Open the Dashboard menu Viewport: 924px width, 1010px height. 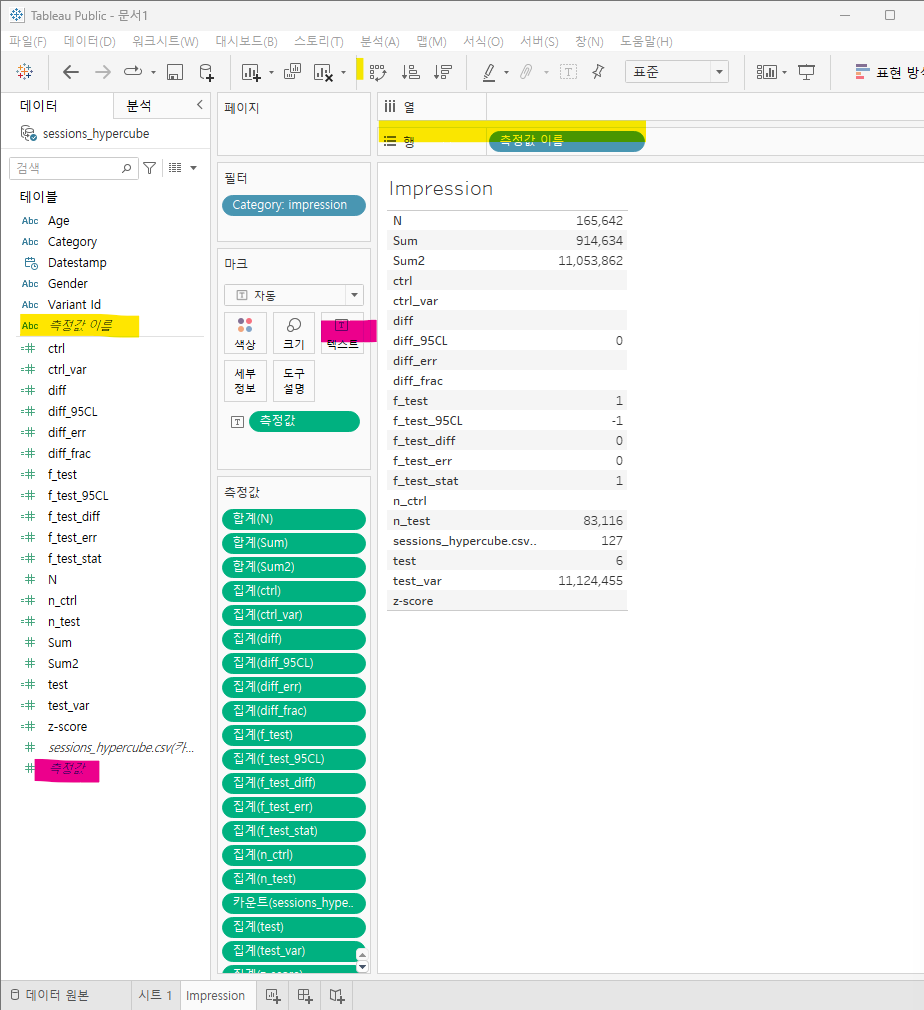[247, 41]
